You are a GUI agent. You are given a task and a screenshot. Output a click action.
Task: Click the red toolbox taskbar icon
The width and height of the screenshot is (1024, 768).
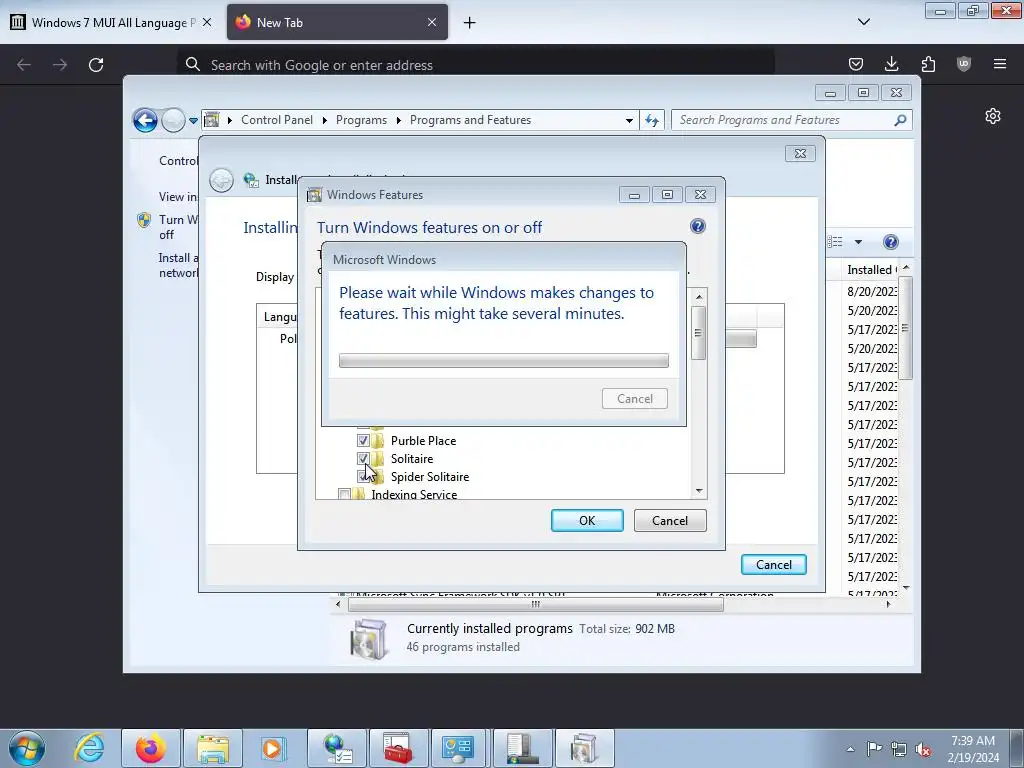point(398,748)
